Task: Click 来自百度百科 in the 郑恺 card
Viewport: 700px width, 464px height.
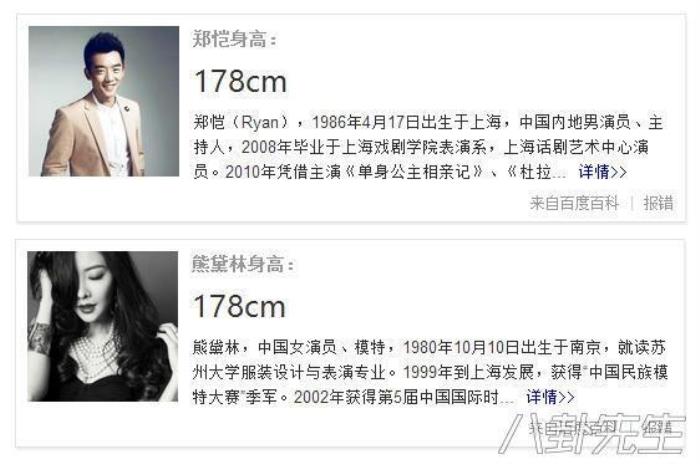Action: coord(574,204)
